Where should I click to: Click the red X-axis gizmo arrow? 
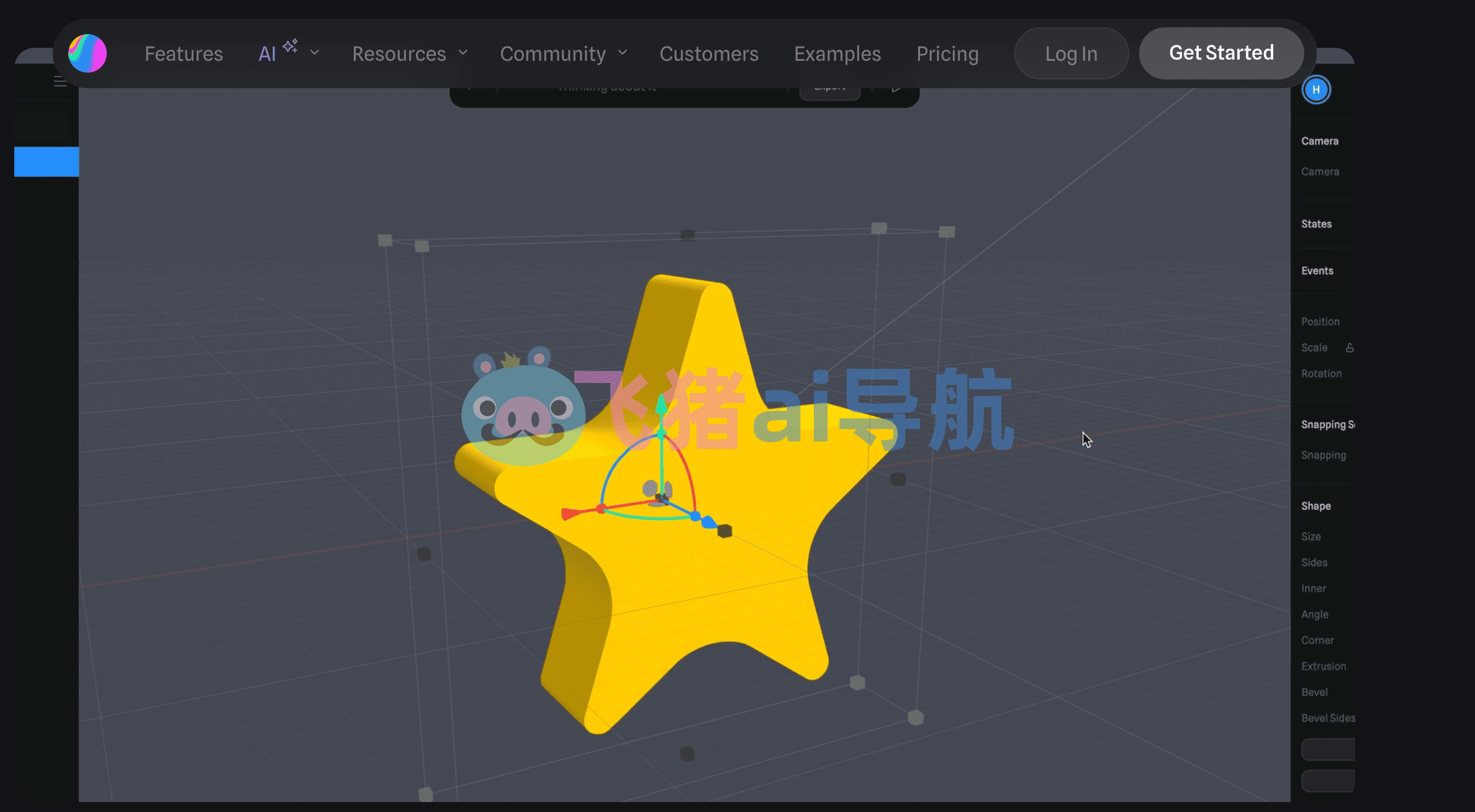(x=571, y=513)
